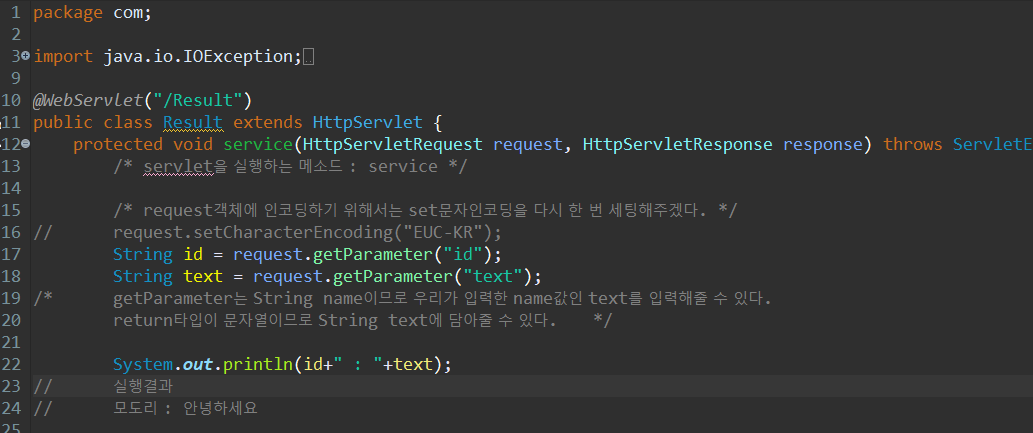Click the 'throws' keyword on line 12
This screenshot has height=433, width=1033.
click(x=912, y=144)
